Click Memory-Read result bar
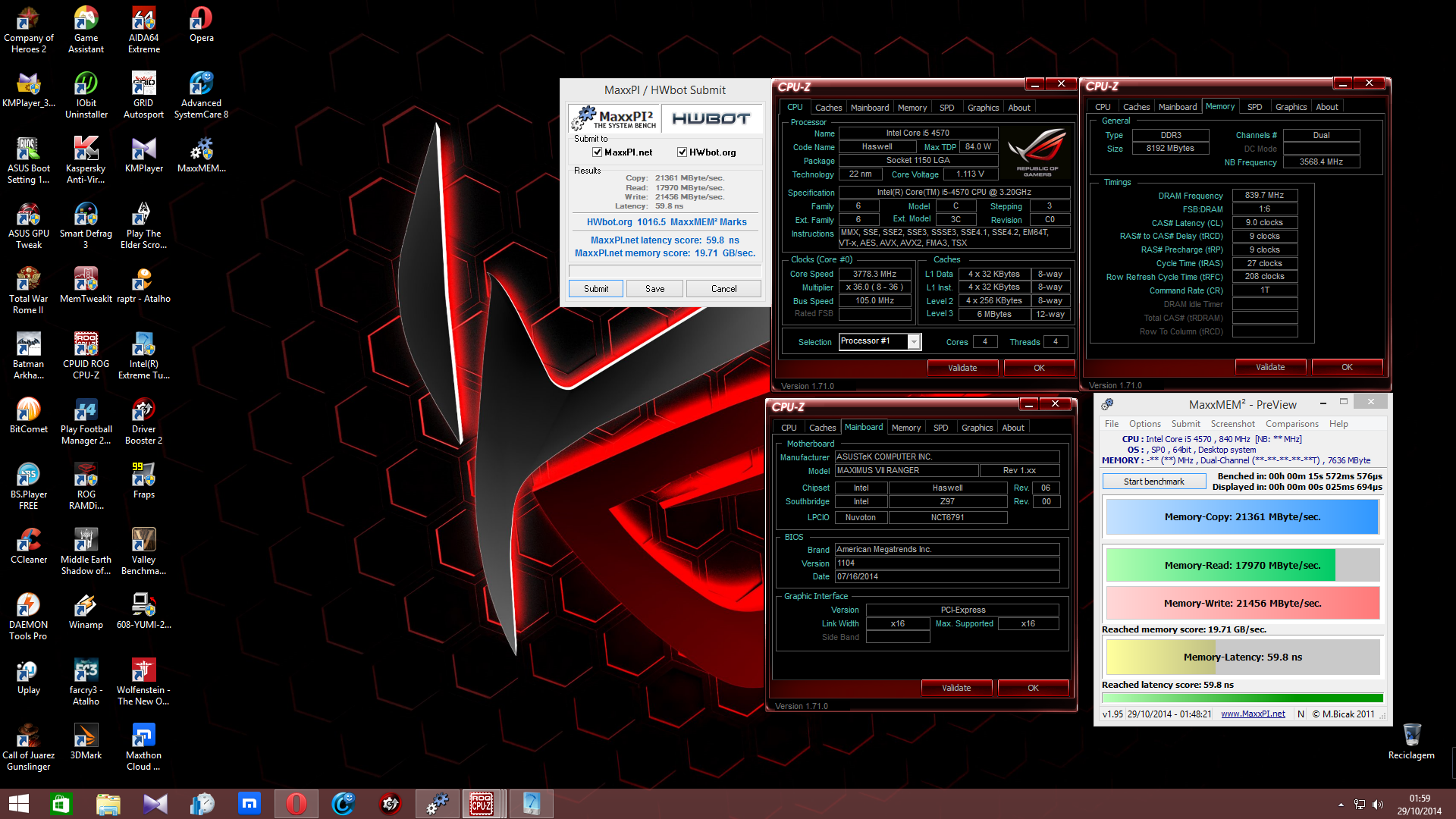This screenshot has height=819, width=1456. click(1242, 566)
